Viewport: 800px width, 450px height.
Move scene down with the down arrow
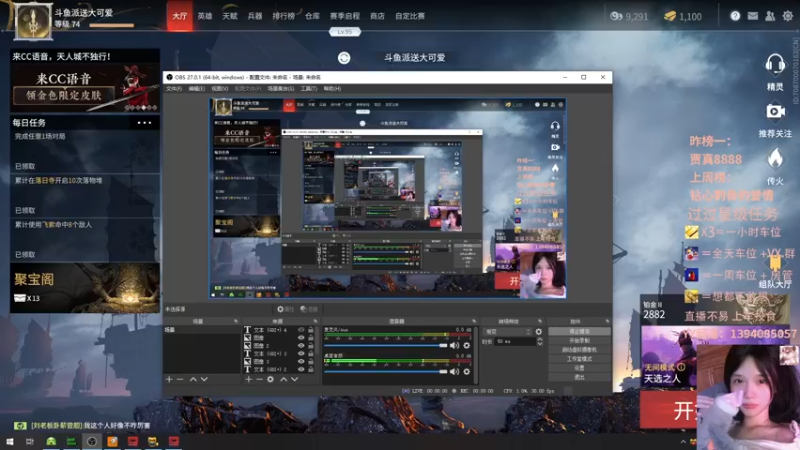204,380
